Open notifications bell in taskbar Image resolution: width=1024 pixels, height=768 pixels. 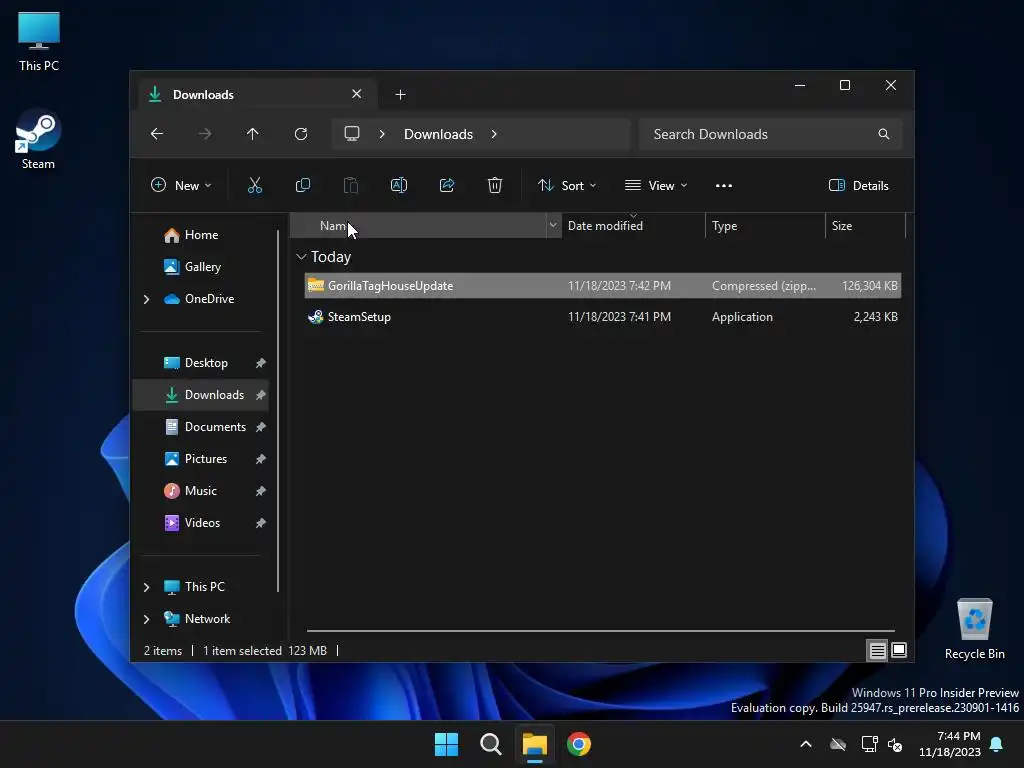[x=997, y=744]
